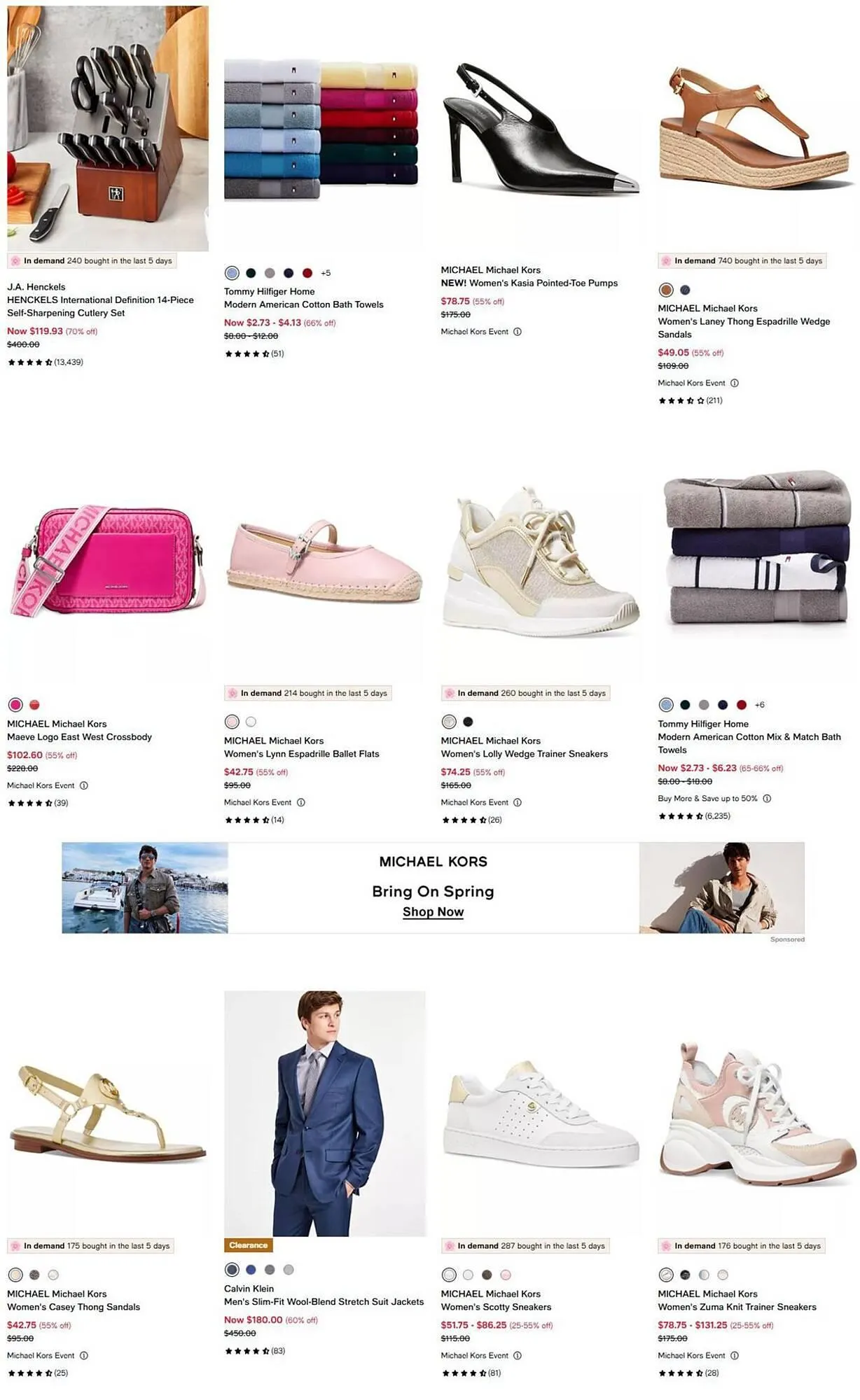Expand +5 more colors for Modern American Bath Towels
This screenshot has height=1400, width=860.
(326, 273)
